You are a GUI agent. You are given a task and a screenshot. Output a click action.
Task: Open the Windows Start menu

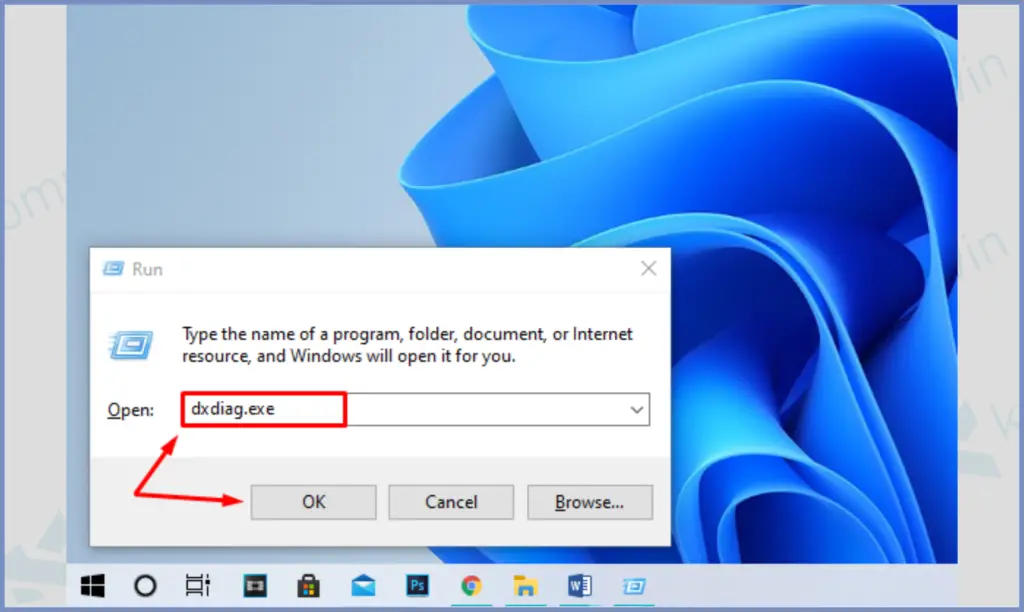point(93,586)
